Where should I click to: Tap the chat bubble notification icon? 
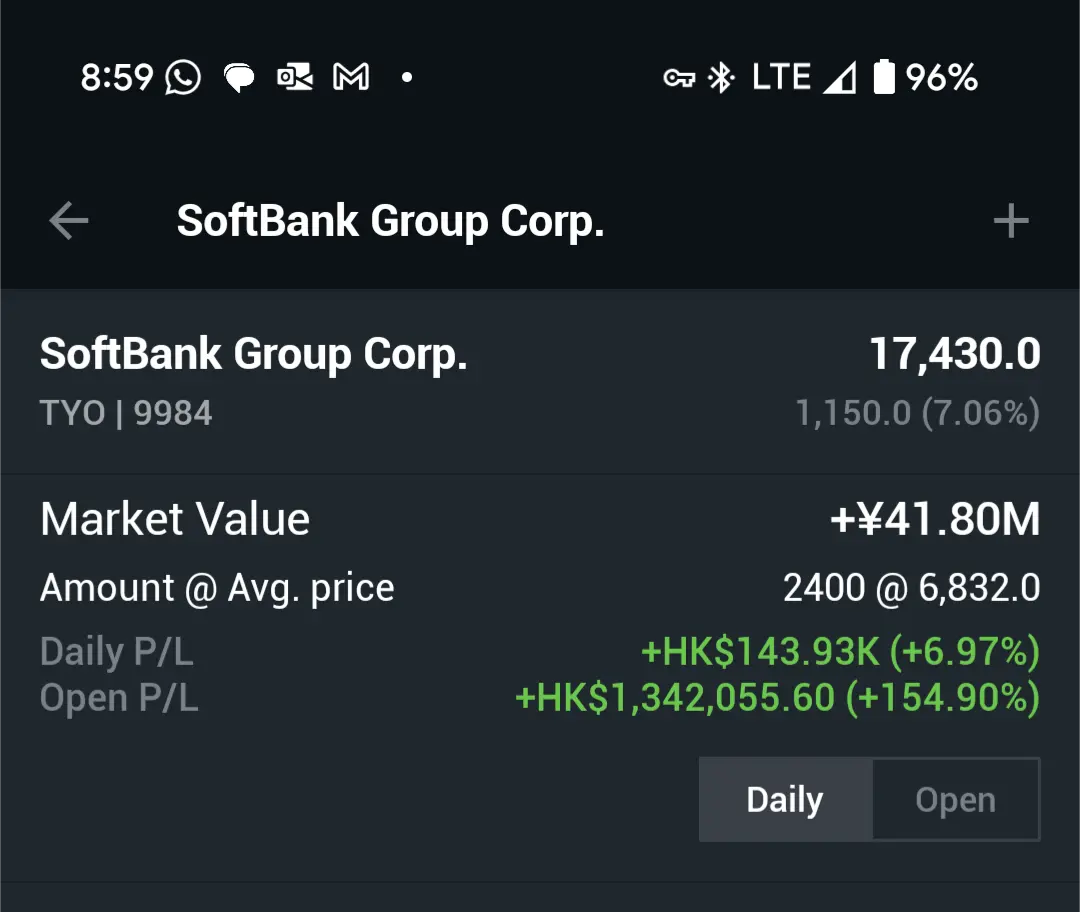(x=239, y=77)
